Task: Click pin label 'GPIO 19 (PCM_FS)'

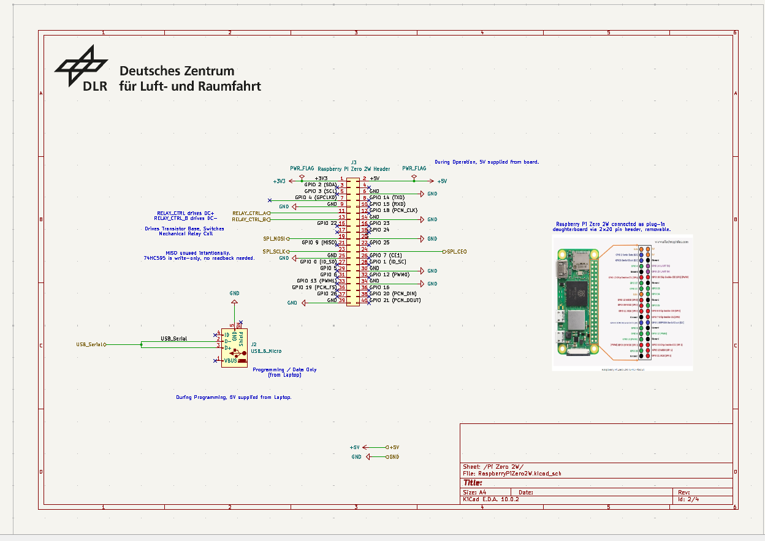Action: click(315, 287)
